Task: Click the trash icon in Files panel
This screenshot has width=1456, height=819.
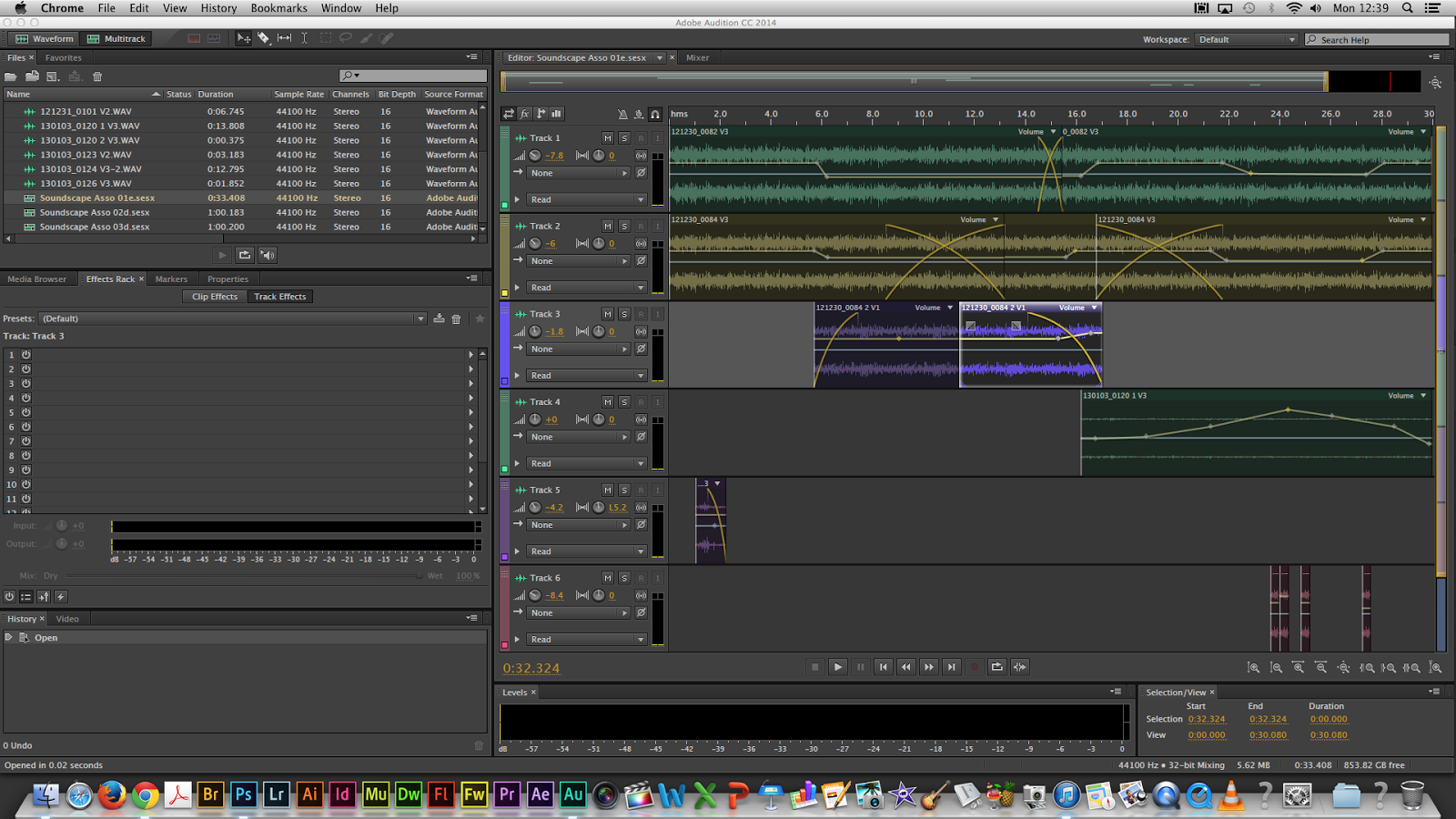Action: 97,76
